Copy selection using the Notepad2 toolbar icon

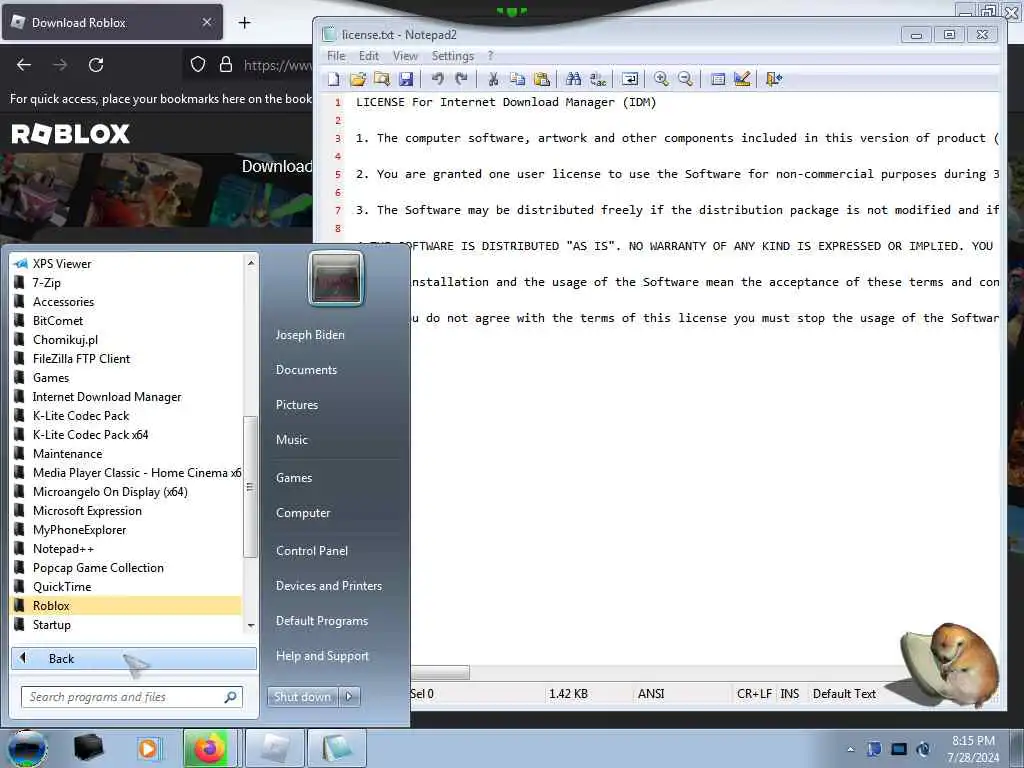coord(517,79)
